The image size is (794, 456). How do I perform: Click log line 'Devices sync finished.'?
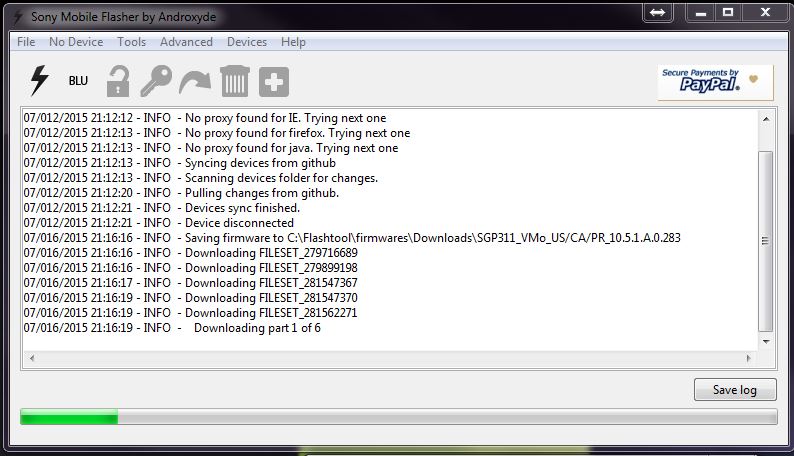click(162, 208)
